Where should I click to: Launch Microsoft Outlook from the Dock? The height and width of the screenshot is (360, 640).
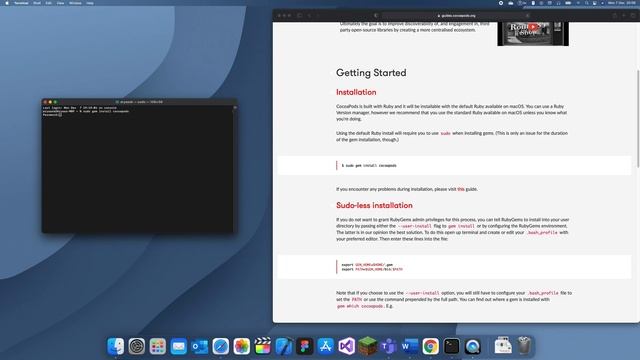200,347
